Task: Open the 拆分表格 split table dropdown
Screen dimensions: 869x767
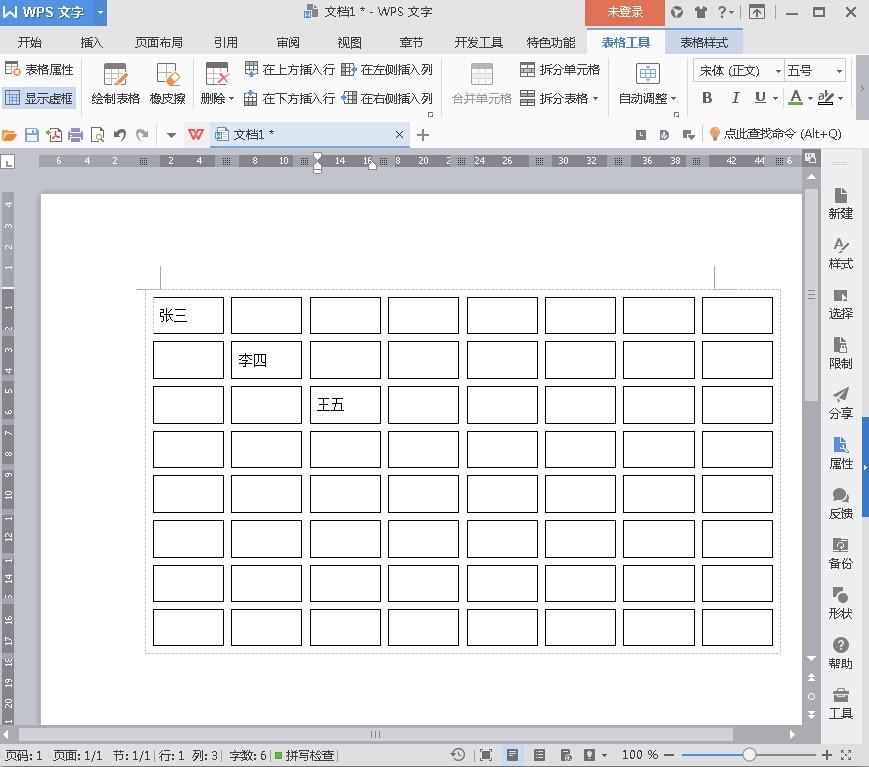Action: point(560,98)
